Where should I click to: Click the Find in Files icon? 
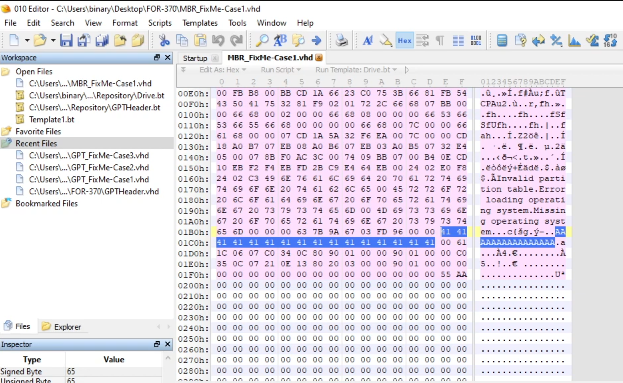click(x=298, y=40)
